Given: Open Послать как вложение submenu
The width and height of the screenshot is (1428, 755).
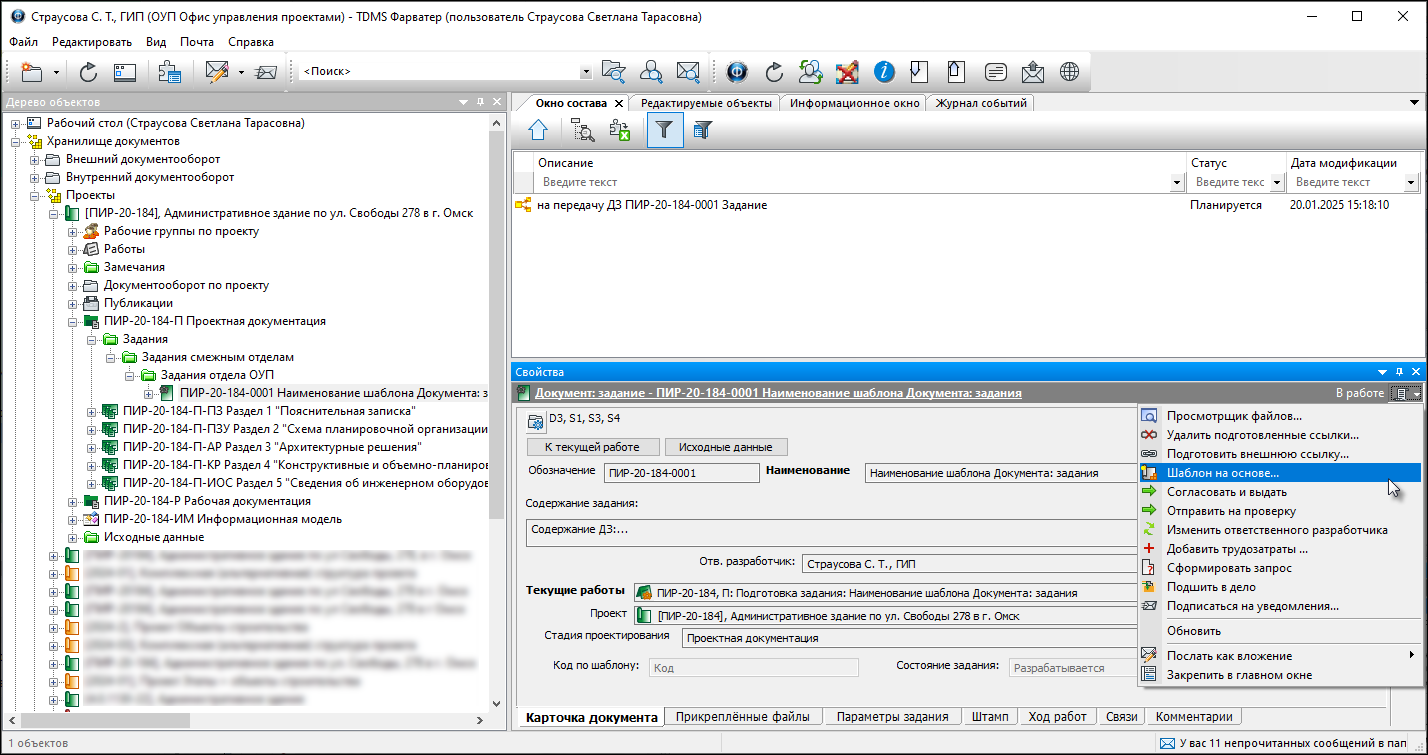Looking at the screenshot, I should (1280, 656).
